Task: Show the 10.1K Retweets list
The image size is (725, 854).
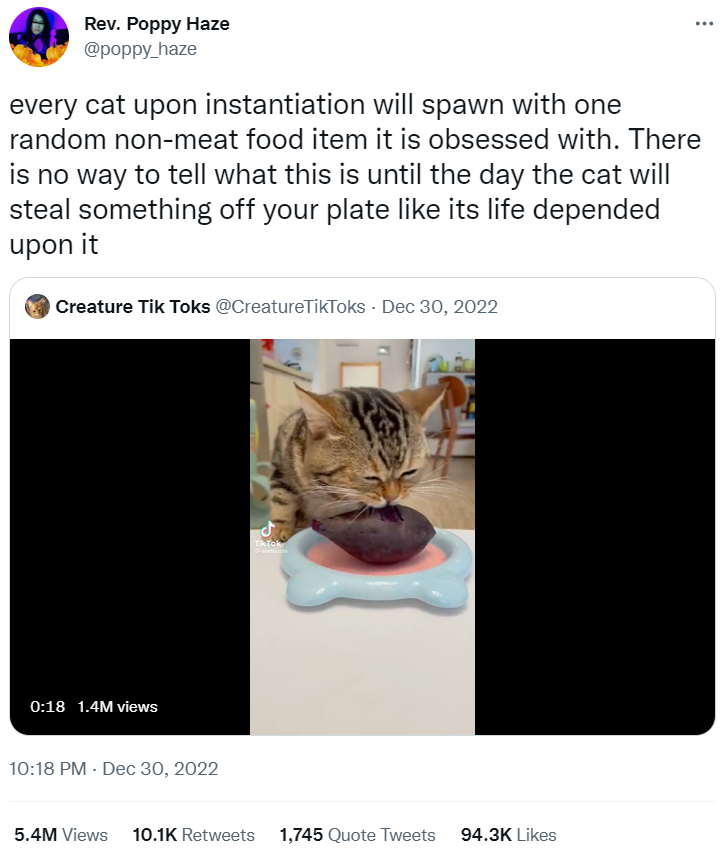Action: [193, 835]
